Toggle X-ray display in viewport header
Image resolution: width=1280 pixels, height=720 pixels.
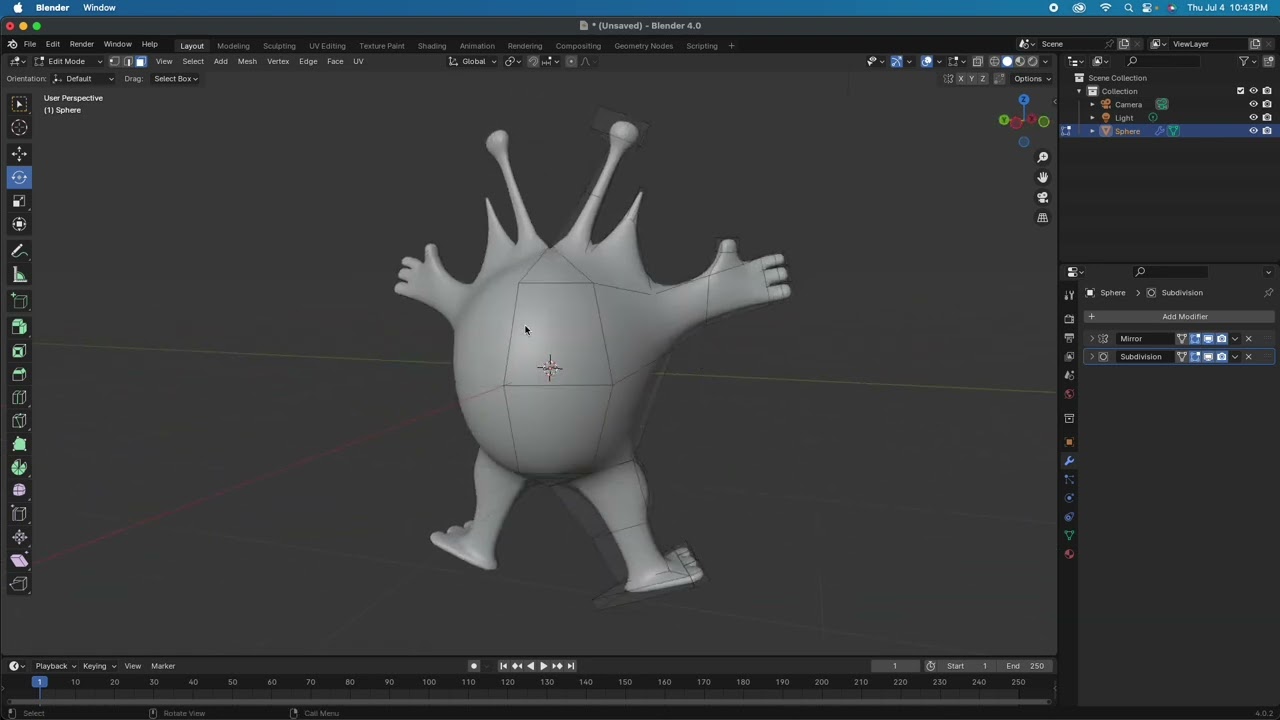977,61
